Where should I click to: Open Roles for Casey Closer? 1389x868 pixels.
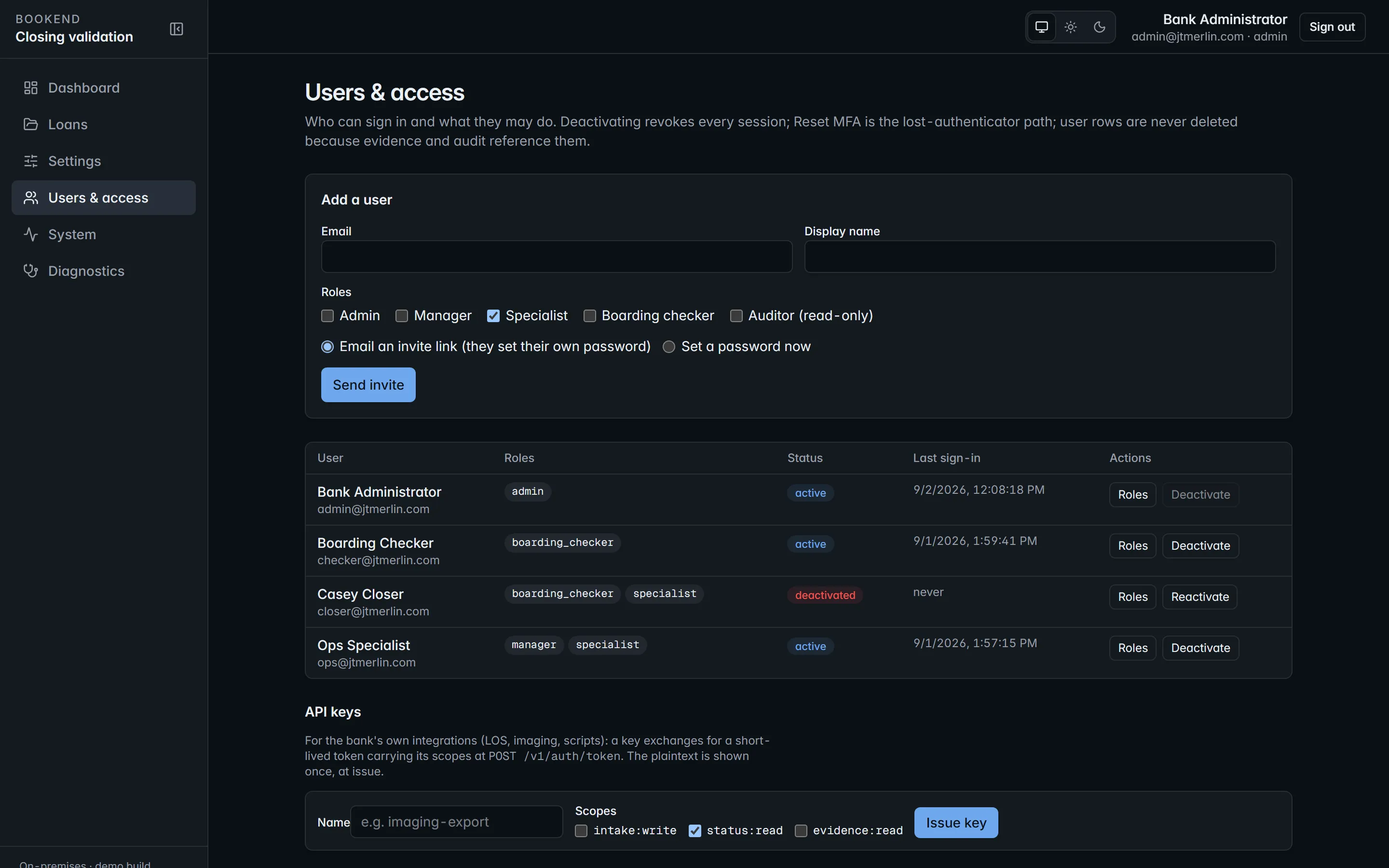pos(1132,597)
